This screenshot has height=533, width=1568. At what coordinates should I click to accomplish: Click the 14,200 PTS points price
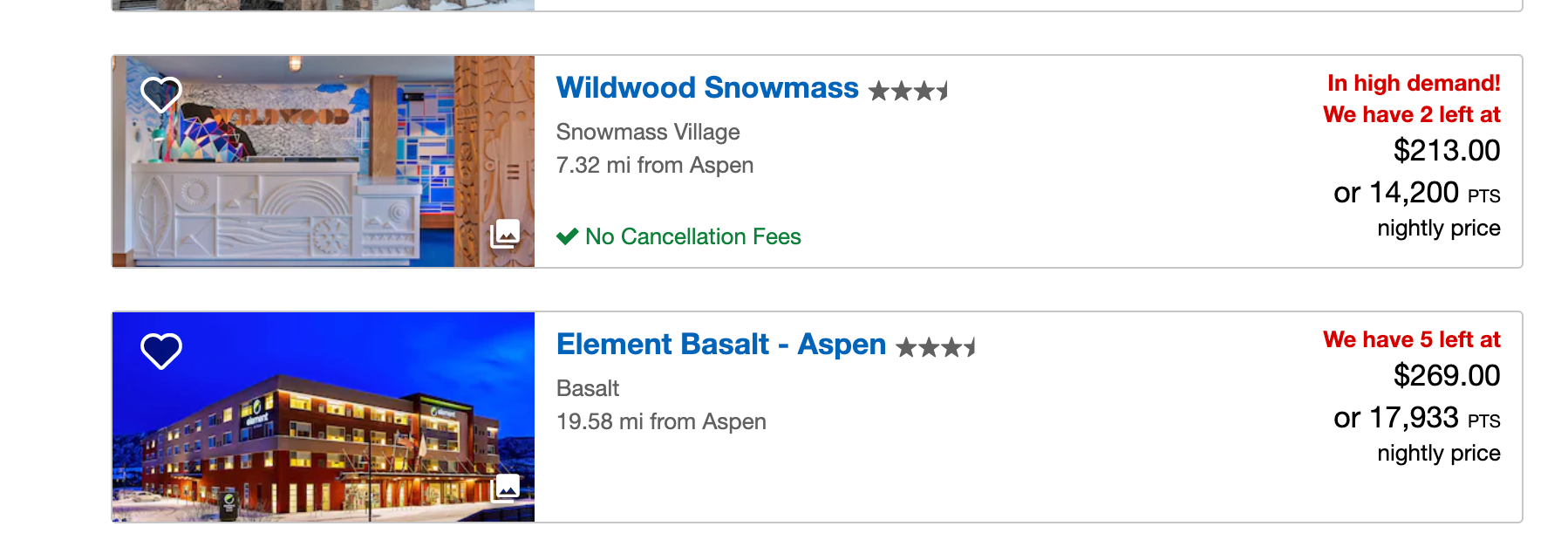[x=1416, y=193]
